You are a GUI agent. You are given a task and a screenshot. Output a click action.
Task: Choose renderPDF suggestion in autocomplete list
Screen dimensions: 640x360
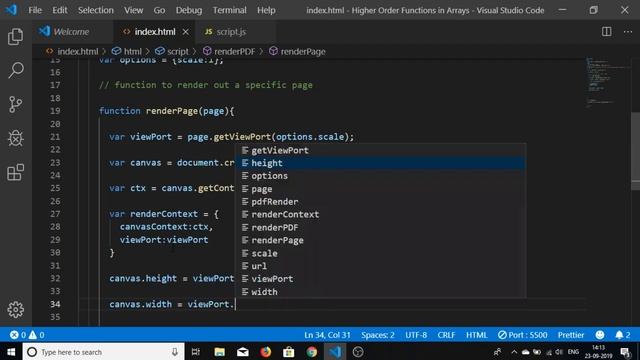[381, 227]
